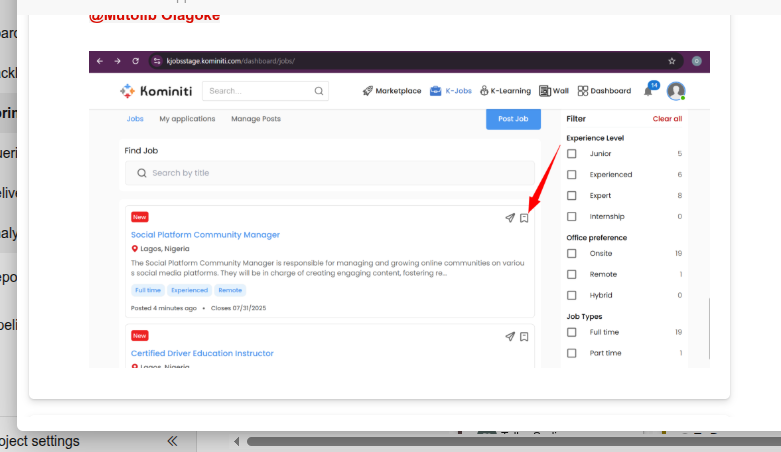
Task: Click the Search by title field
Action: [330, 173]
